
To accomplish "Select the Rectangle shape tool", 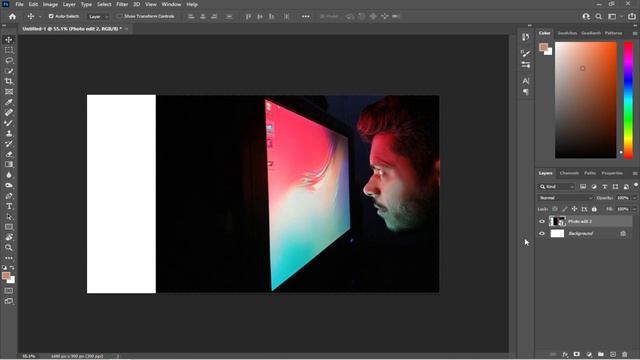I will pos(9,227).
